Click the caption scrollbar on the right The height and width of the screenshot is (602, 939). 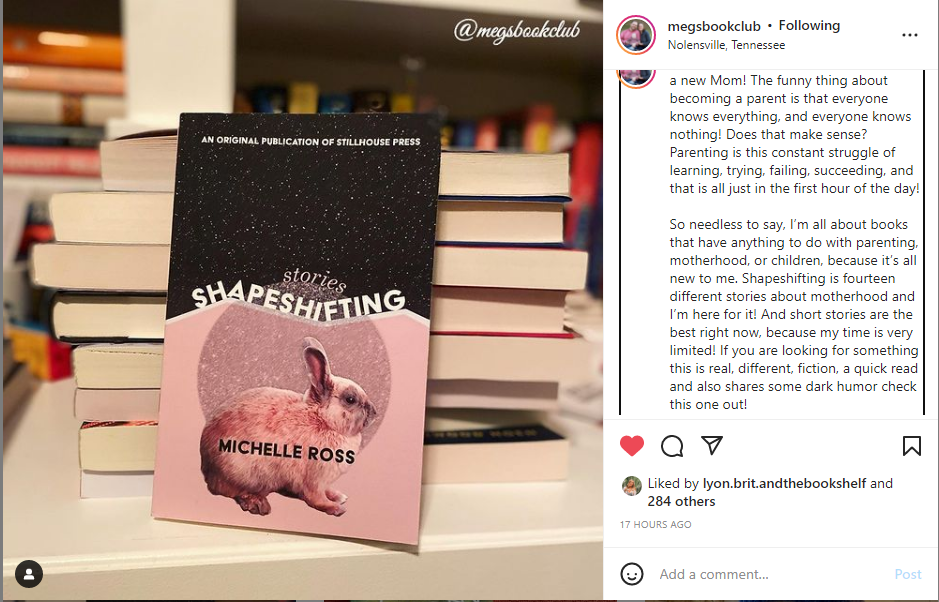click(925, 242)
